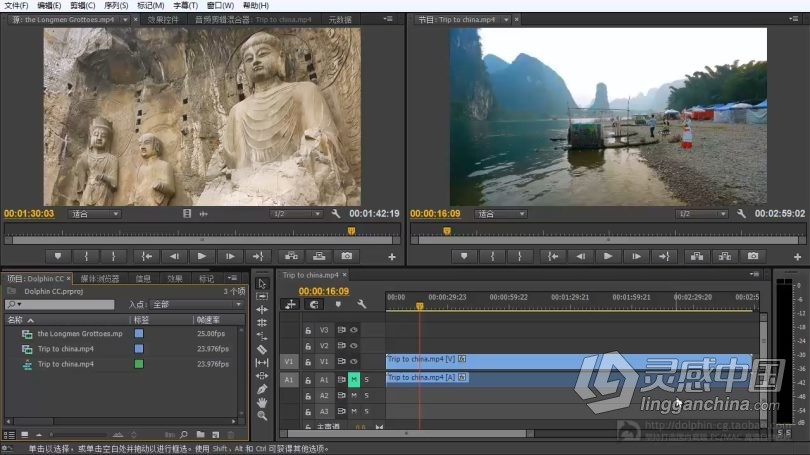
Task: Select Trip to china.mp4 sequence item
Action: (66, 364)
